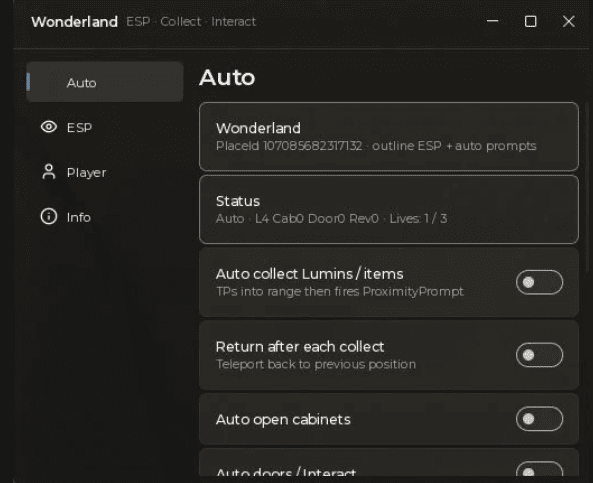Screen dimensions: 593x483
Task: Turn on Auto open cabinets toggle
Action: [539, 419]
